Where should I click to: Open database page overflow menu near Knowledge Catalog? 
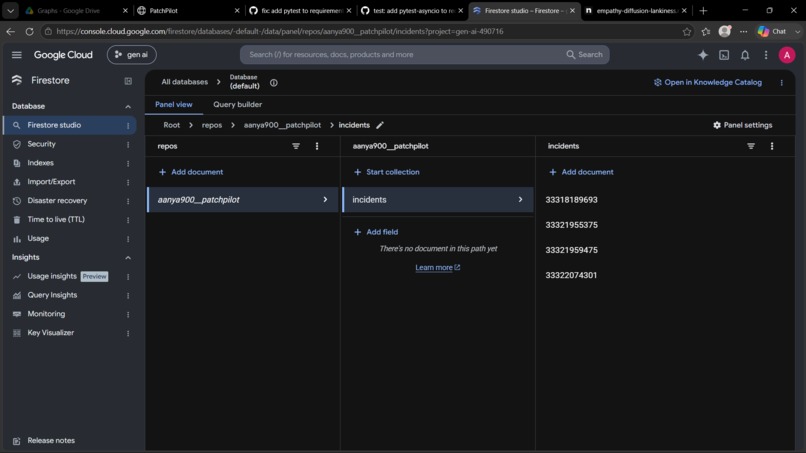coord(781,82)
